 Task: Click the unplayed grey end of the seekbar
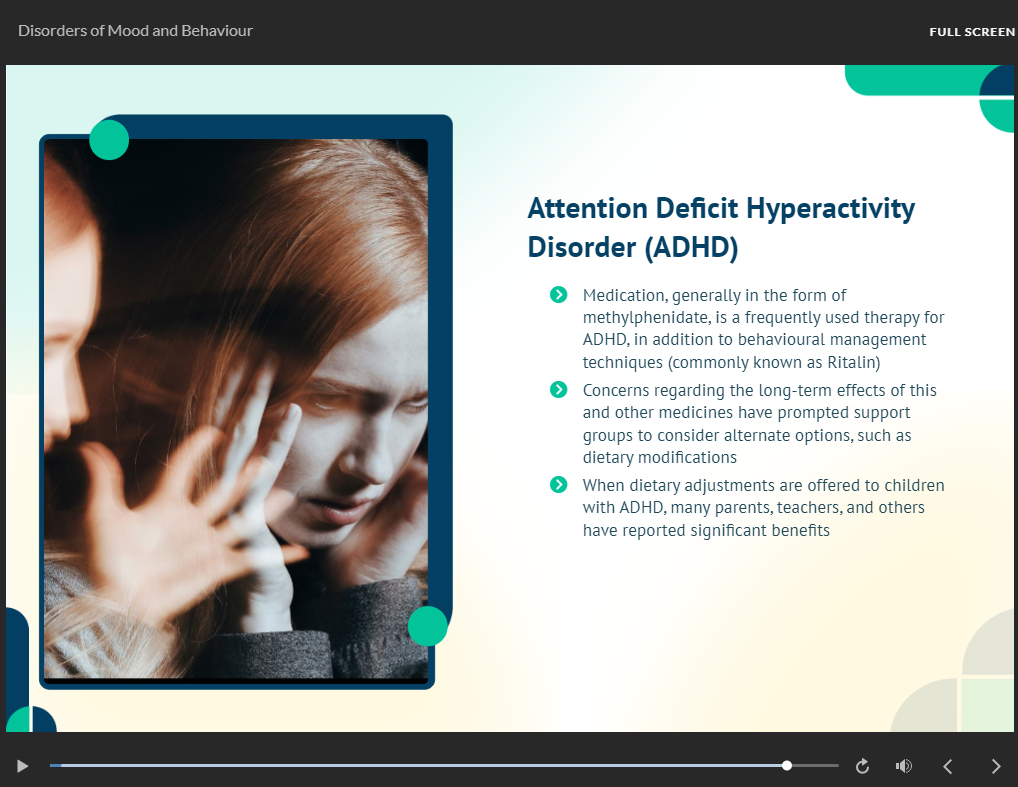point(818,765)
